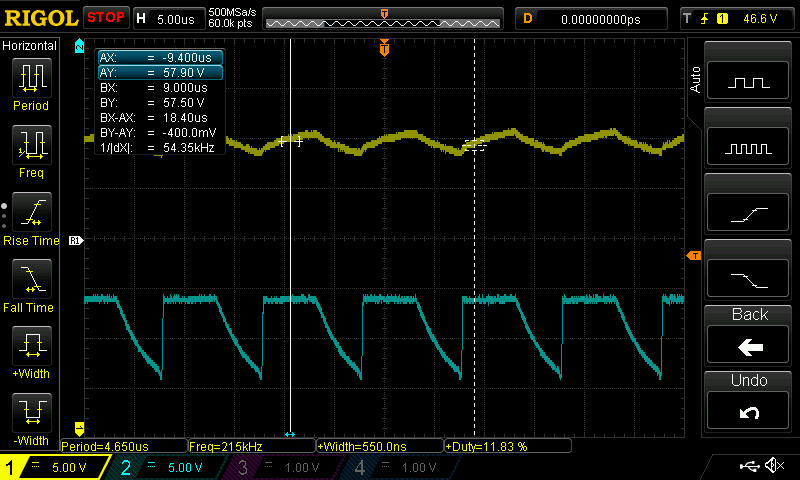Click the horizontal delay D readout
800x480 pixels.
click(591, 19)
